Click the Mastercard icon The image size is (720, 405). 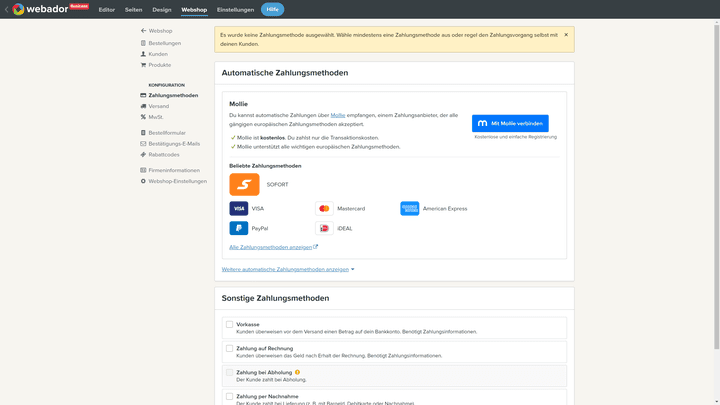tap(324, 208)
